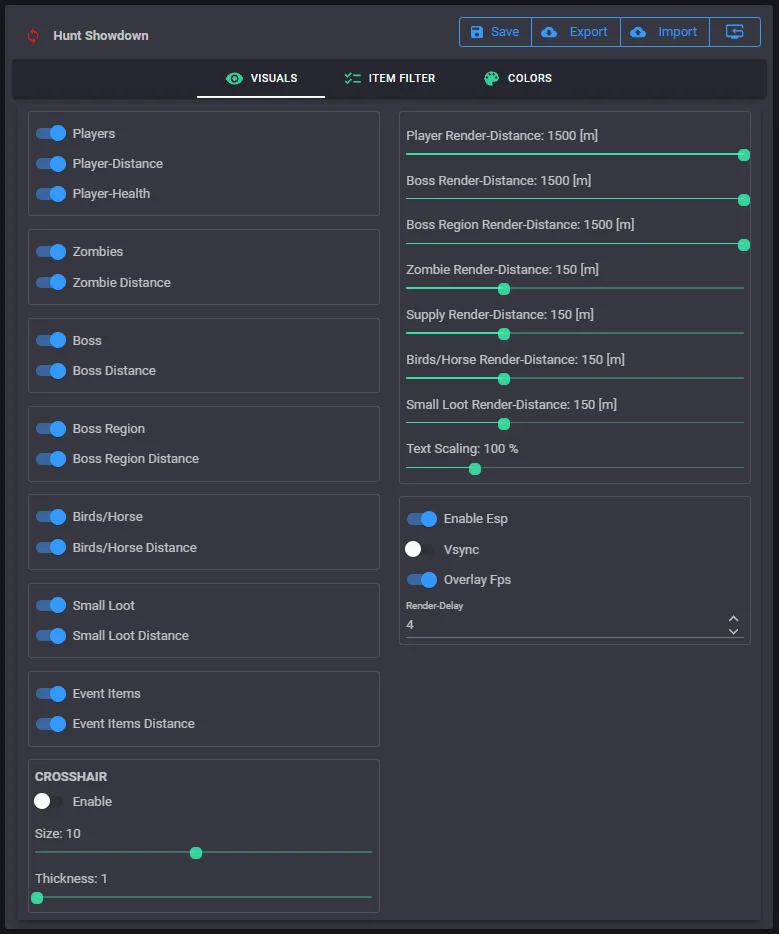Click the cloud download Export icon
The width and height of the screenshot is (779, 934).
point(549,32)
